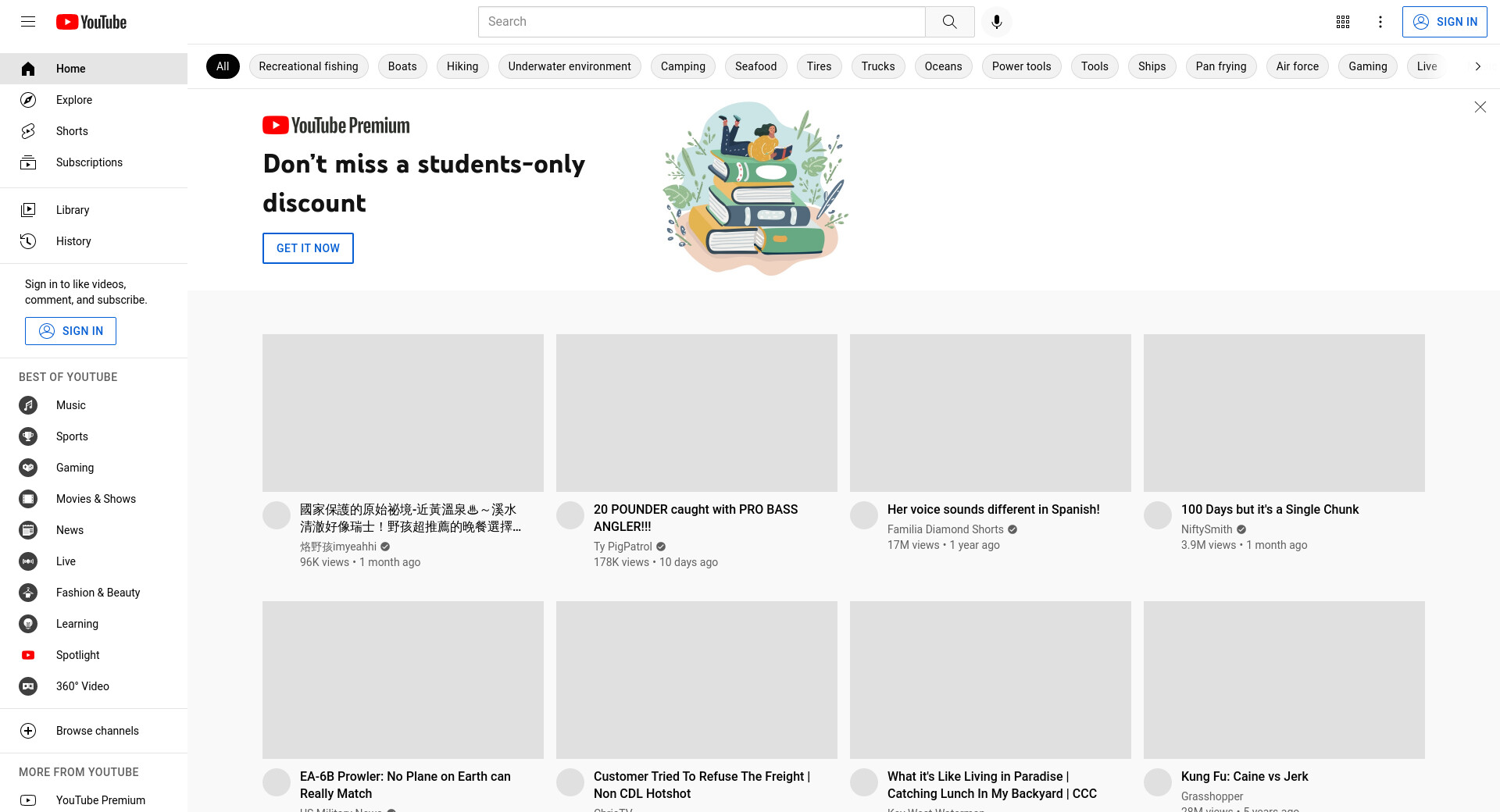
Task: Open Movies & Shows
Action: click(x=94, y=499)
